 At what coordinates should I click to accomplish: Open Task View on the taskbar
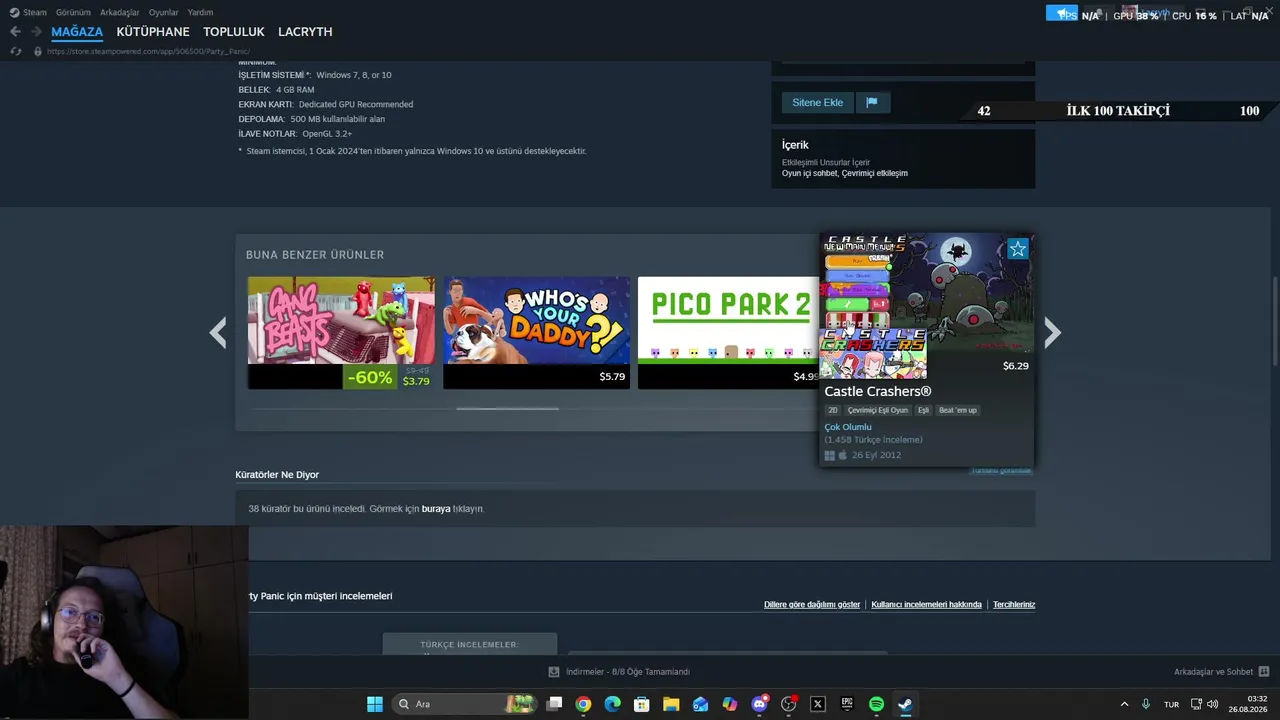(x=554, y=704)
